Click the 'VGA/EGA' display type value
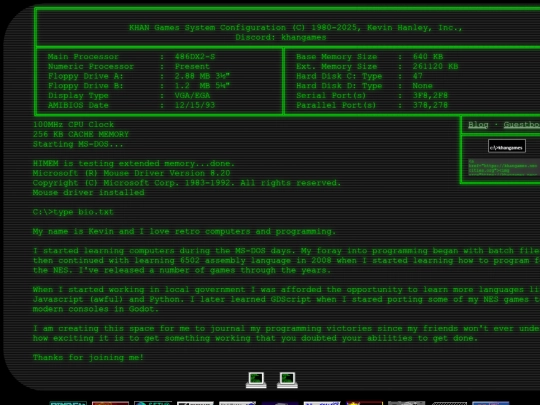 tap(192, 95)
